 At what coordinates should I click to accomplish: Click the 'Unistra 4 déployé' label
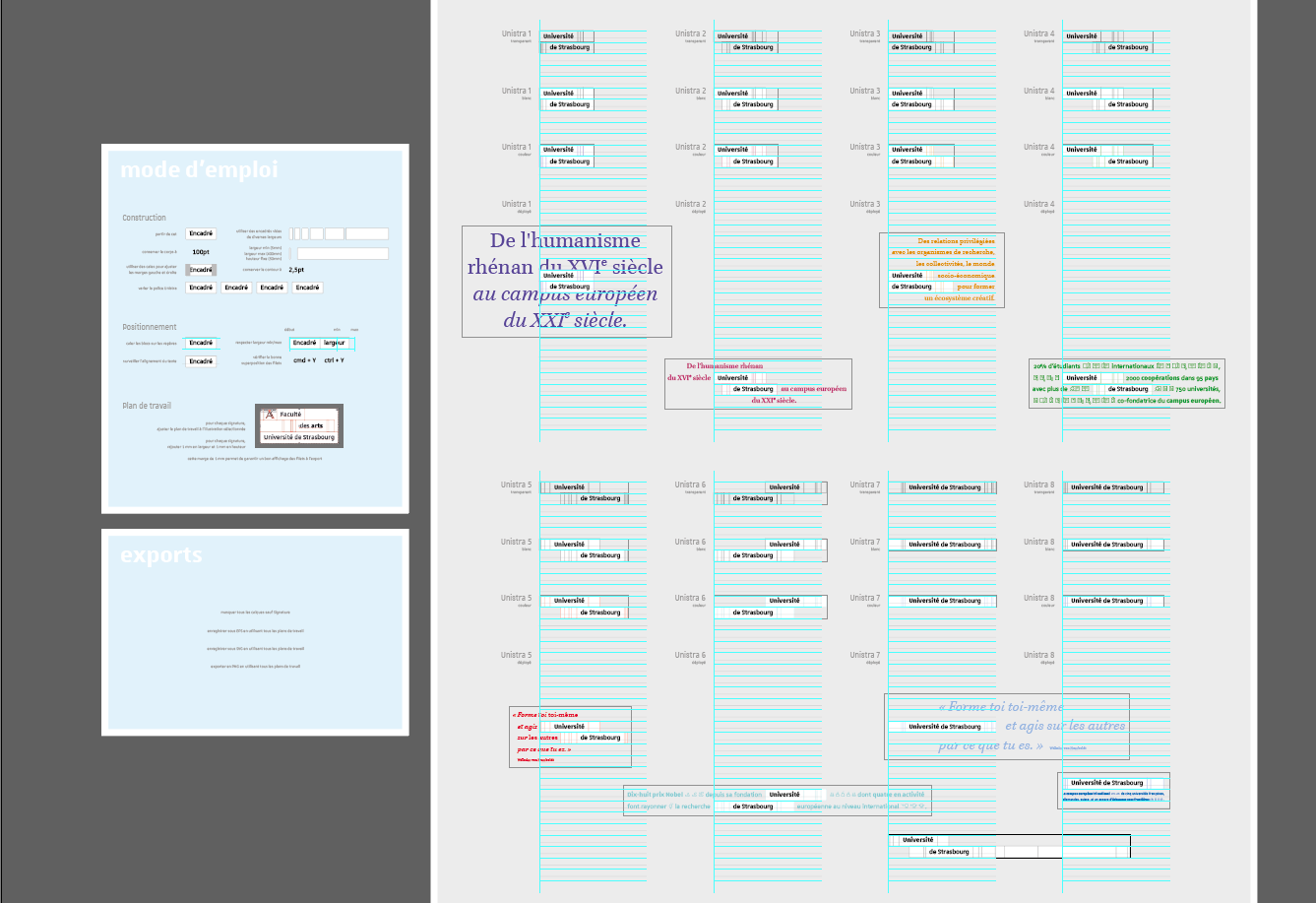tap(1038, 207)
